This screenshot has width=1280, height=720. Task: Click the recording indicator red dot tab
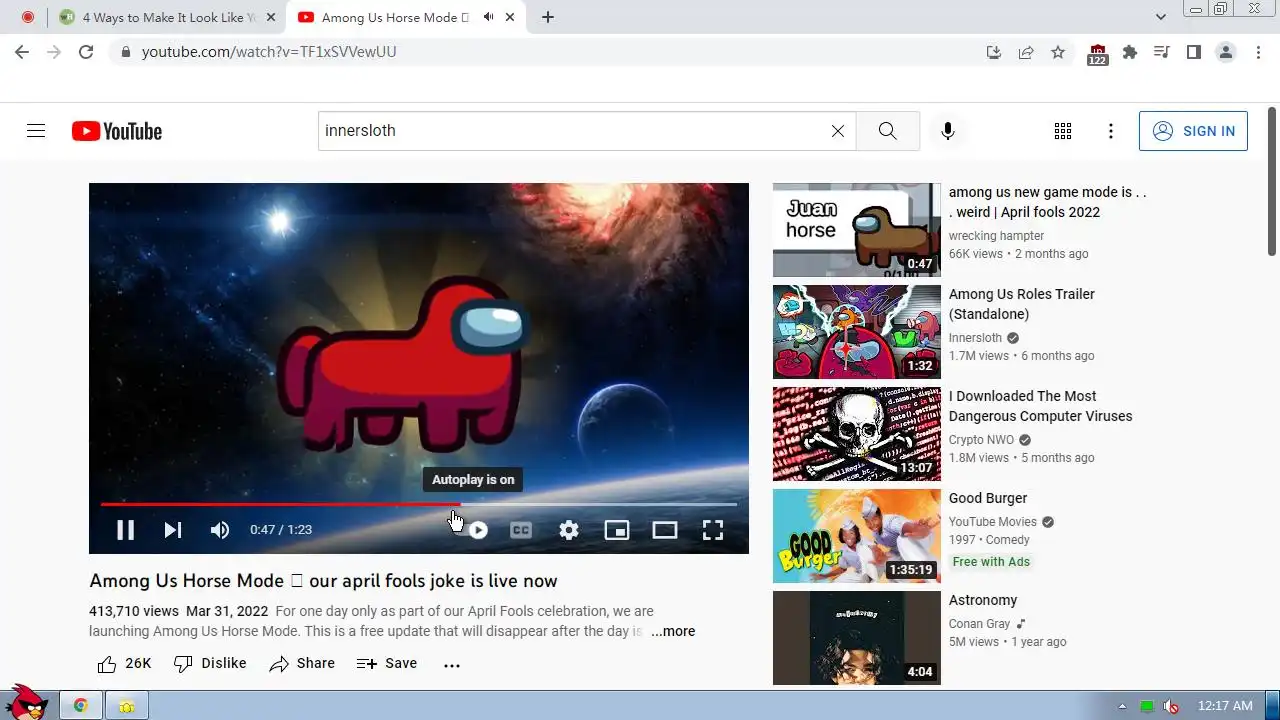(27, 17)
